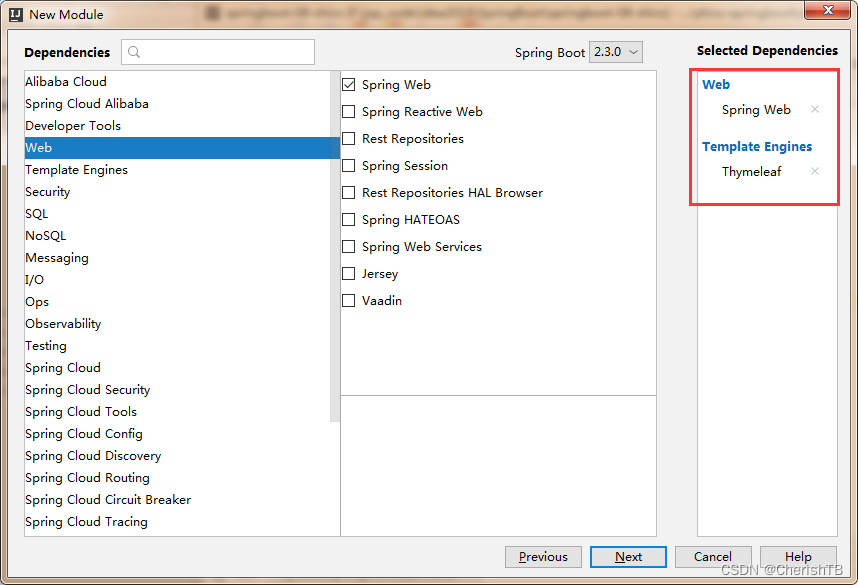Uncheck the Spring Web checkbox
858x585 pixels.
pyautogui.click(x=349, y=84)
